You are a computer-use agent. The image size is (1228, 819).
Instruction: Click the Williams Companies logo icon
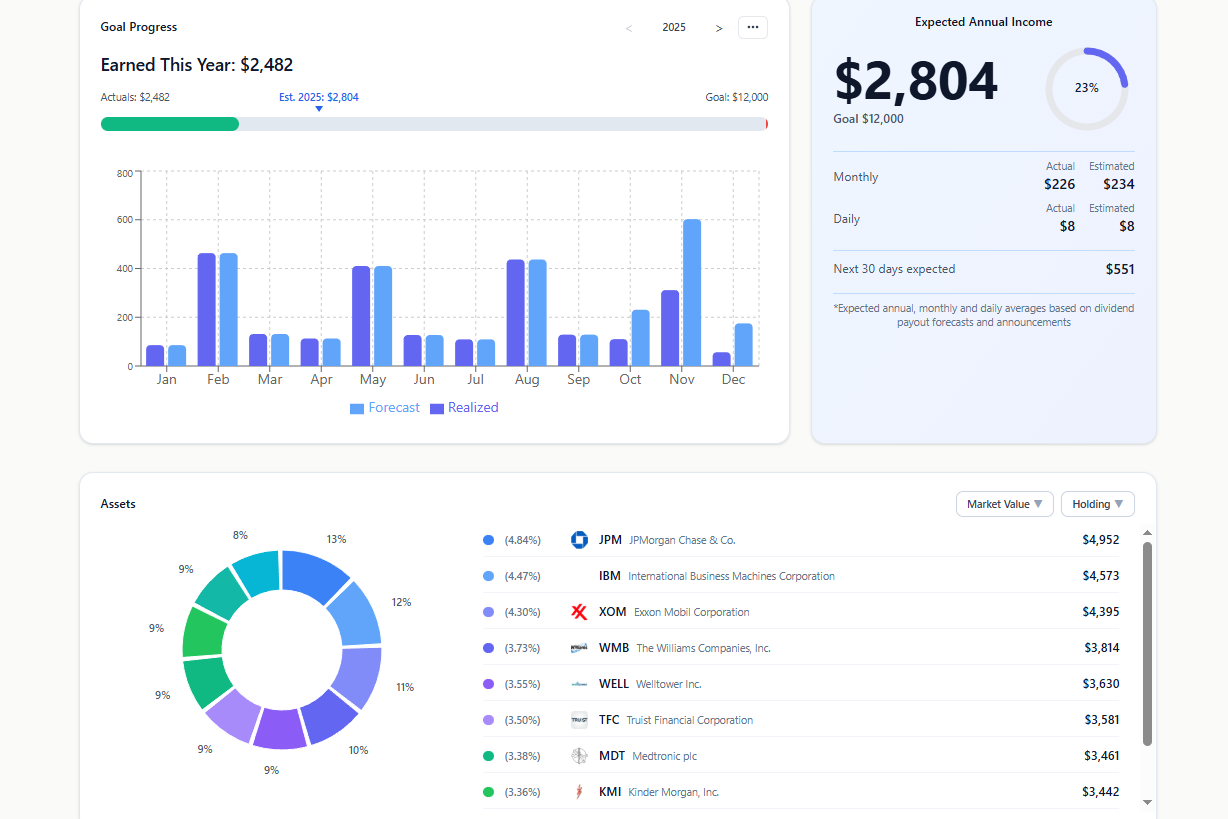(579, 648)
